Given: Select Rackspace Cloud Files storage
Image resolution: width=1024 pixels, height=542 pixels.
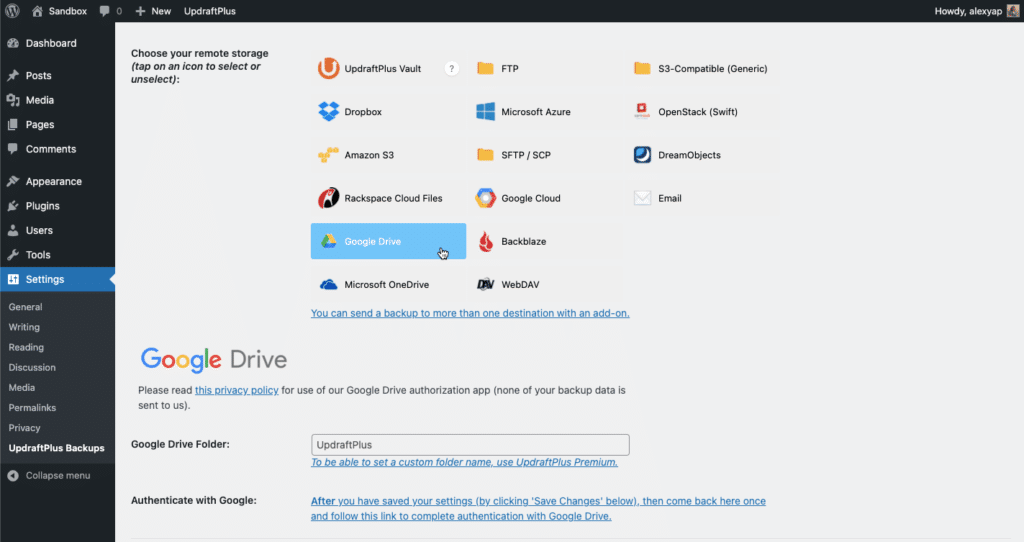Looking at the screenshot, I should 388,198.
